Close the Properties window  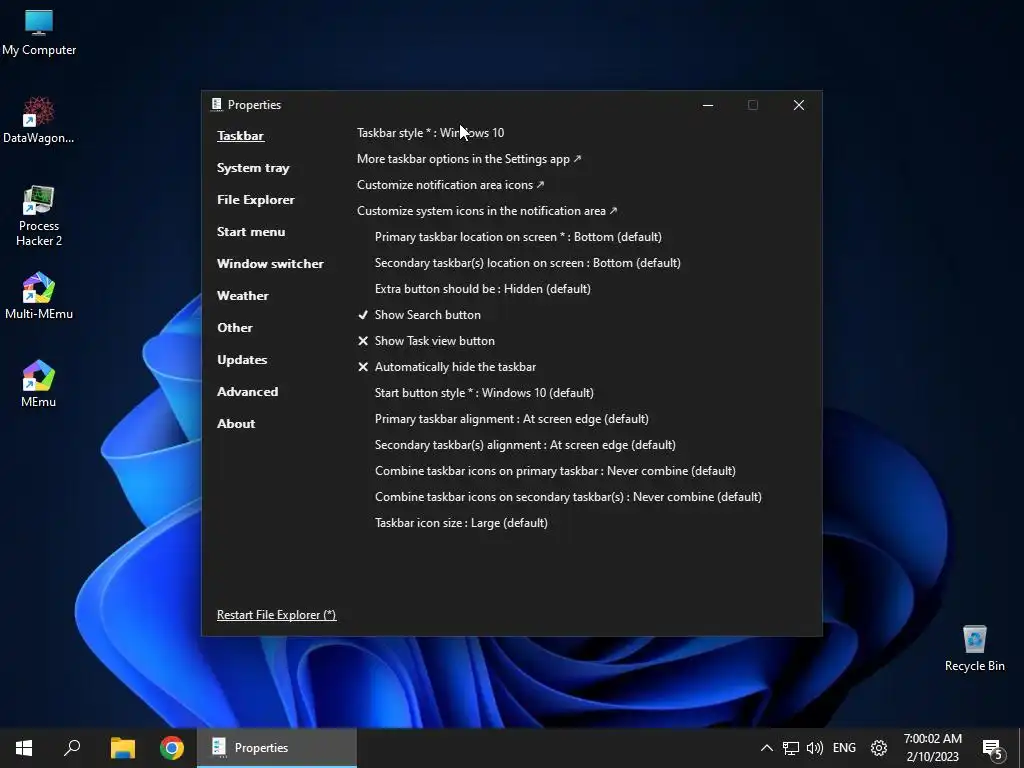pyautogui.click(x=799, y=105)
